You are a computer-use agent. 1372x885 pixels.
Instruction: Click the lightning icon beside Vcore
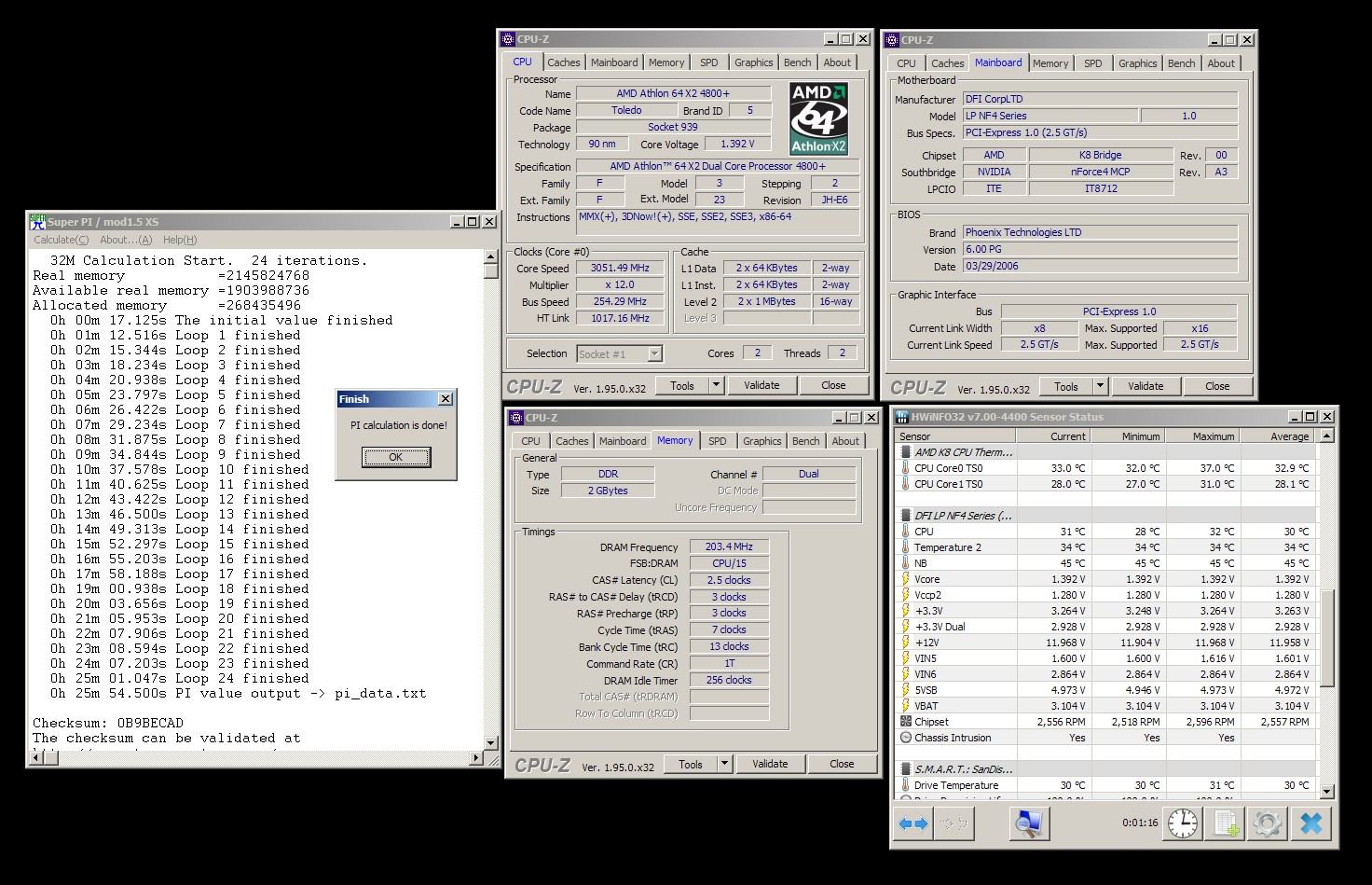coord(905,579)
